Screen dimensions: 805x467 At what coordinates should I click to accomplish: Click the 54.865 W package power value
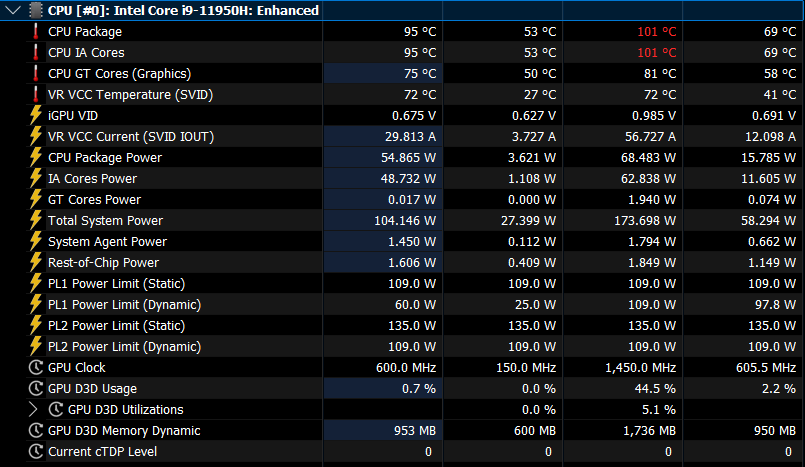point(408,158)
